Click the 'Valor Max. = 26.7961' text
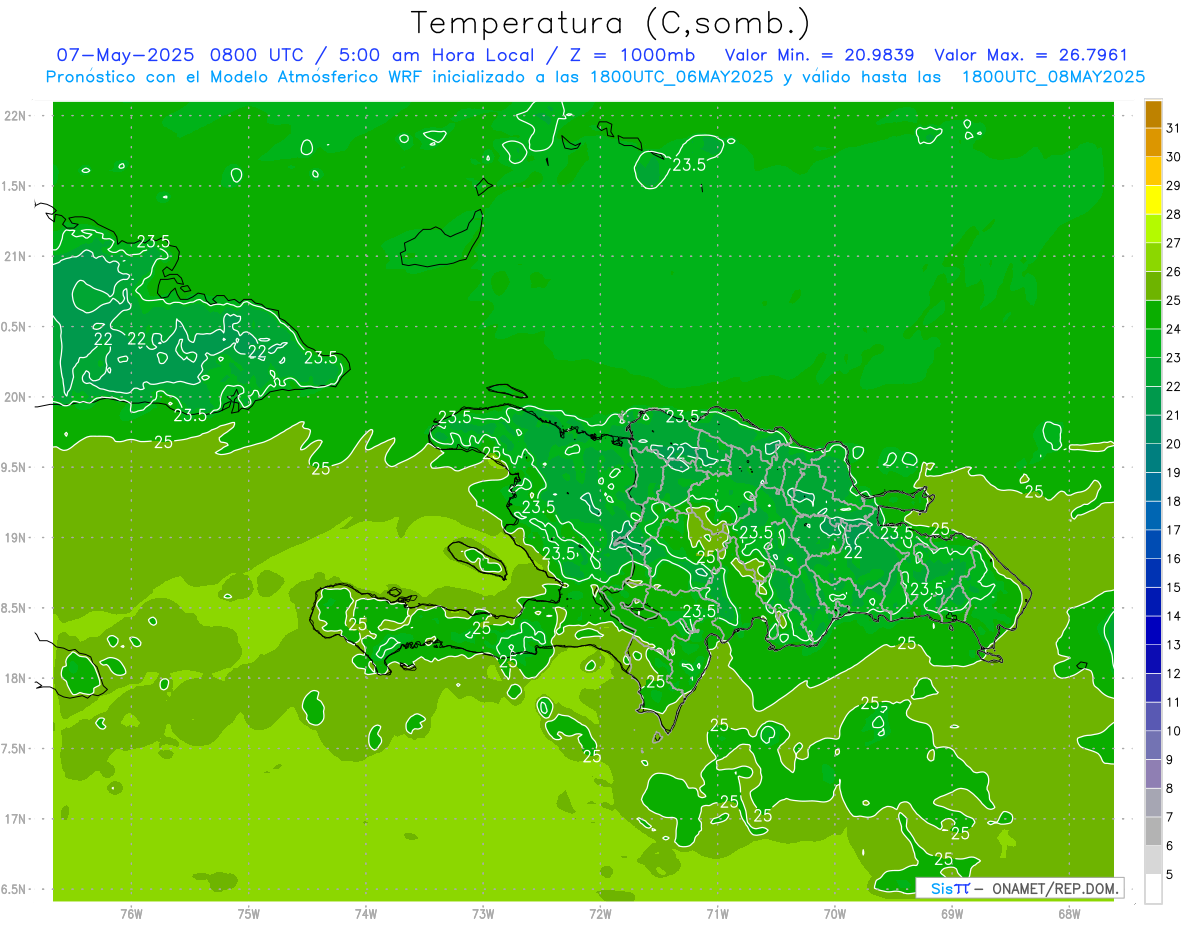Screen dimensions: 1200x927 coord(1031,55)
